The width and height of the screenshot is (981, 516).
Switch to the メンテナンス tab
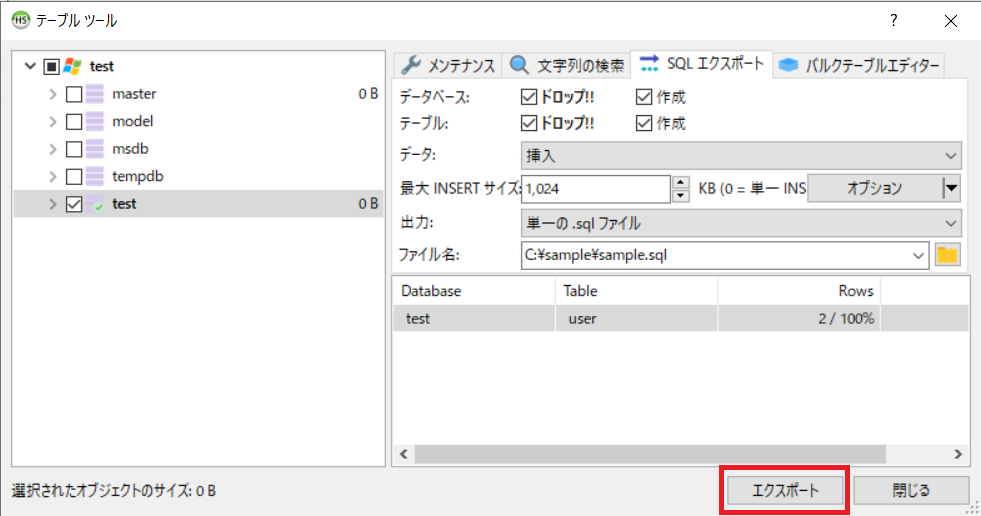pos(448,66)
